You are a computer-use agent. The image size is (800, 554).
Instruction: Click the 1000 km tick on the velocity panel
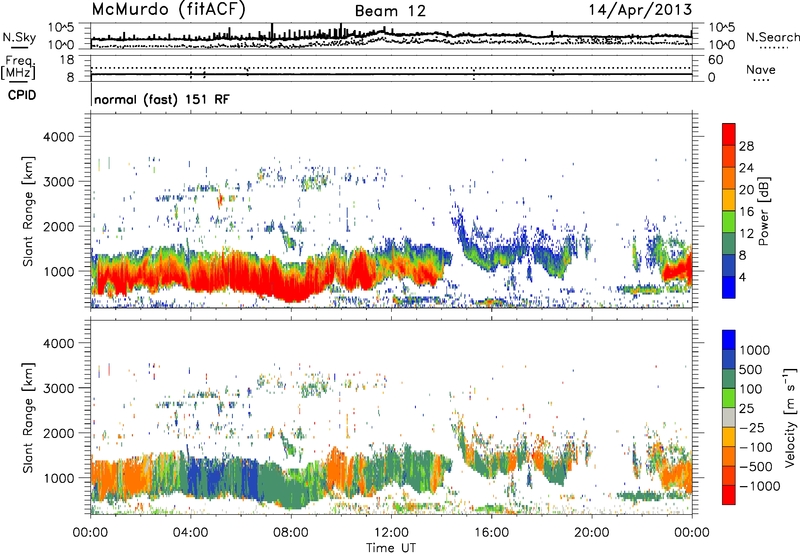pyautogui.click(x=59, y=477)
